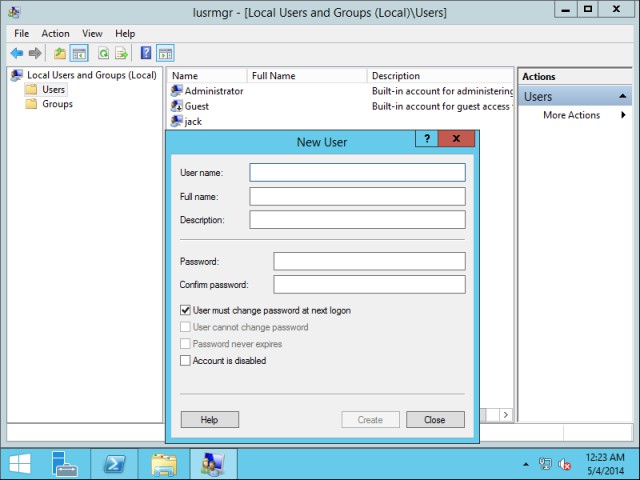The width and height of the screenshot is (640, 480).
Task: Sort by the Description column header
Action: click(x=440, y=76)
